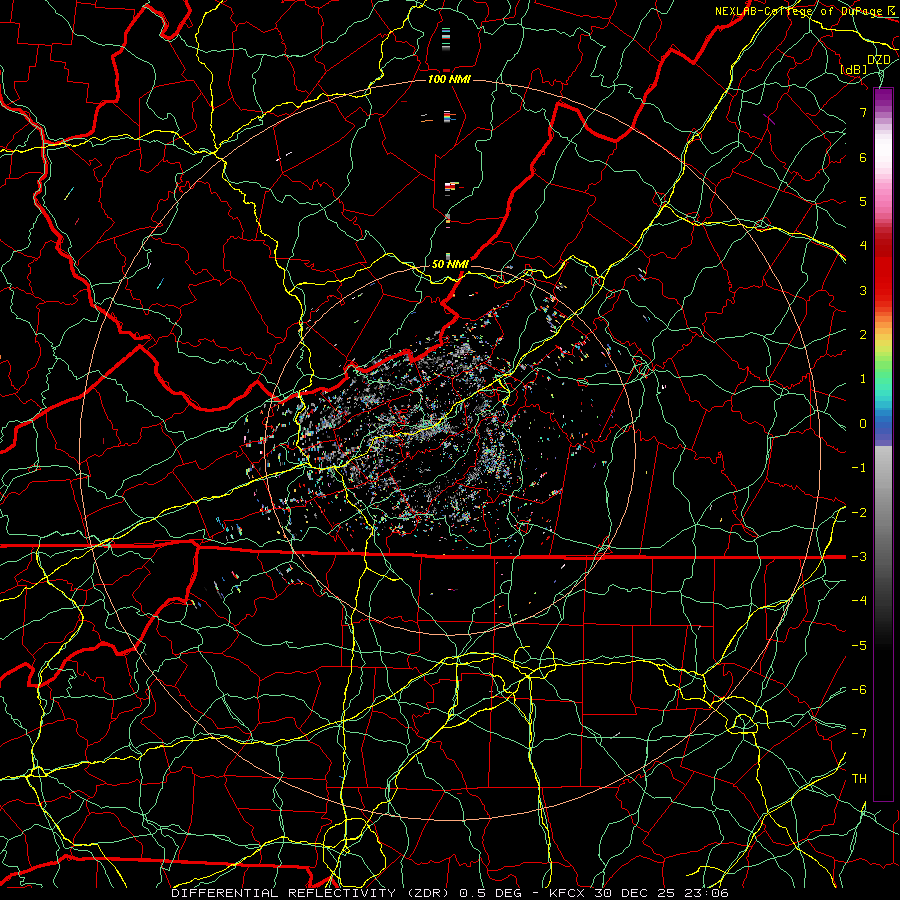Select the ZDR color scale bar
900x900 pixels.
point(883,445)
